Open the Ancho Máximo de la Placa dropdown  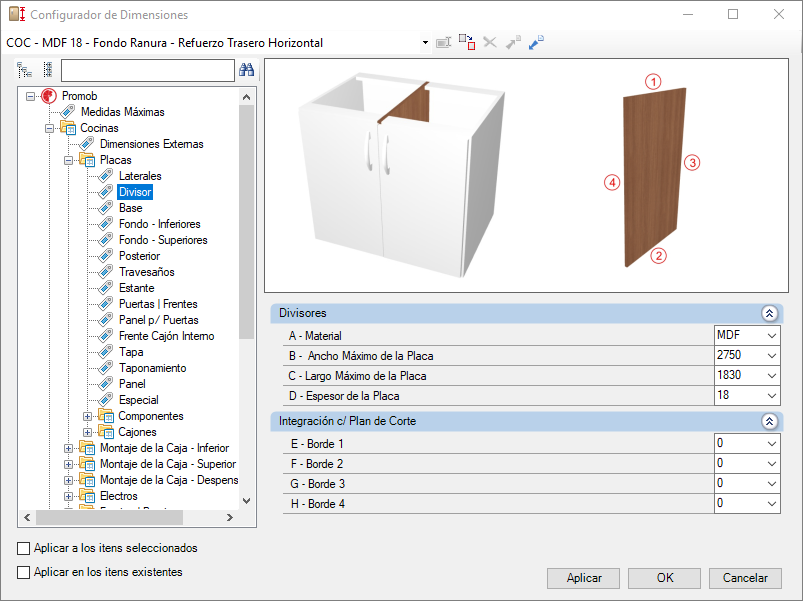772,356
